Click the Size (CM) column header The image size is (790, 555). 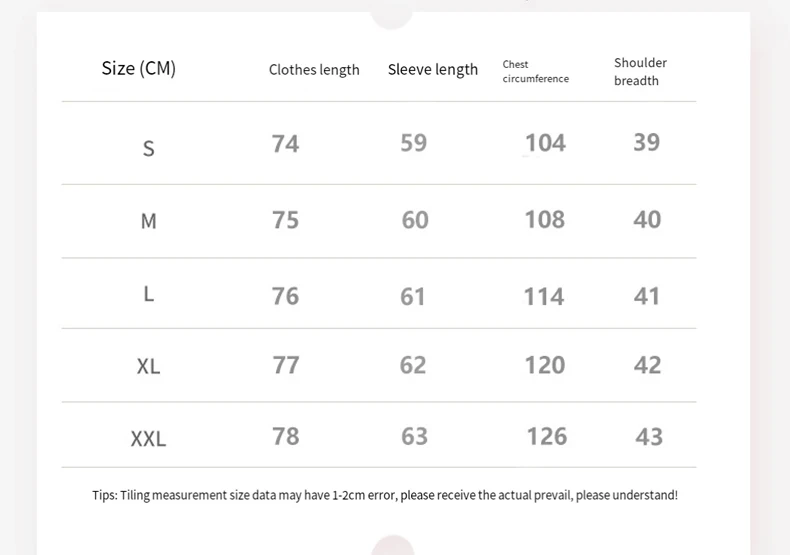click(x=138, y=68)
